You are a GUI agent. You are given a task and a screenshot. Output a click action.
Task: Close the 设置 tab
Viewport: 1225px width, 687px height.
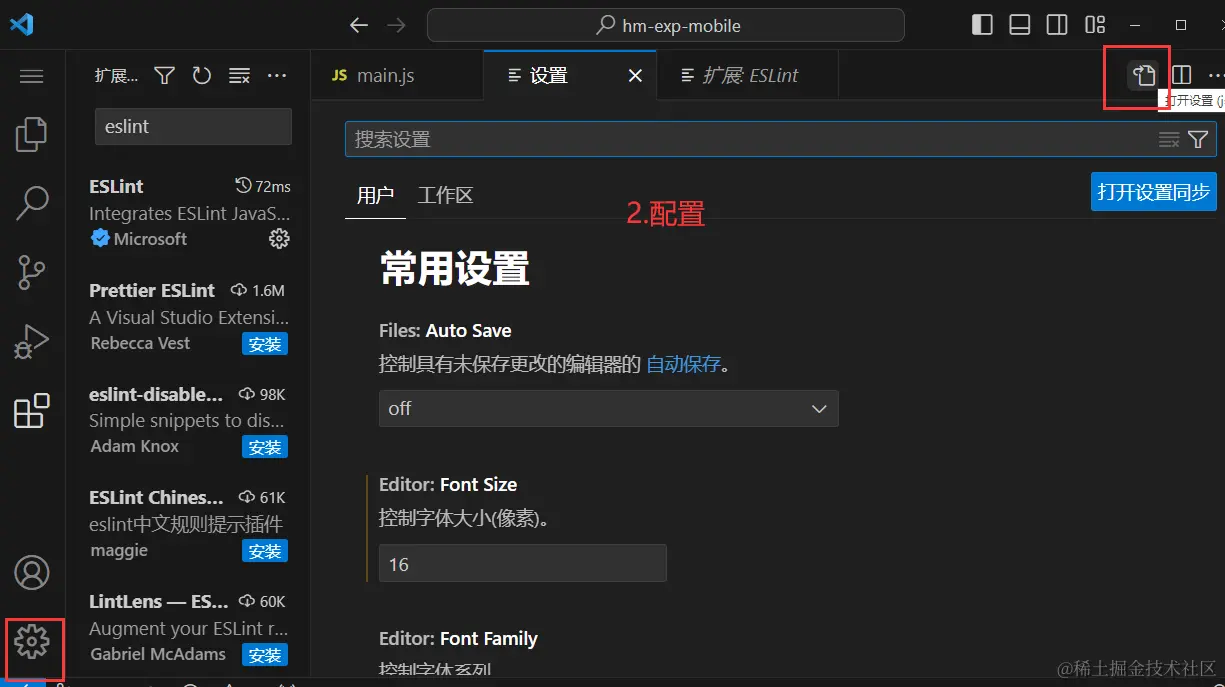point(635,76)
